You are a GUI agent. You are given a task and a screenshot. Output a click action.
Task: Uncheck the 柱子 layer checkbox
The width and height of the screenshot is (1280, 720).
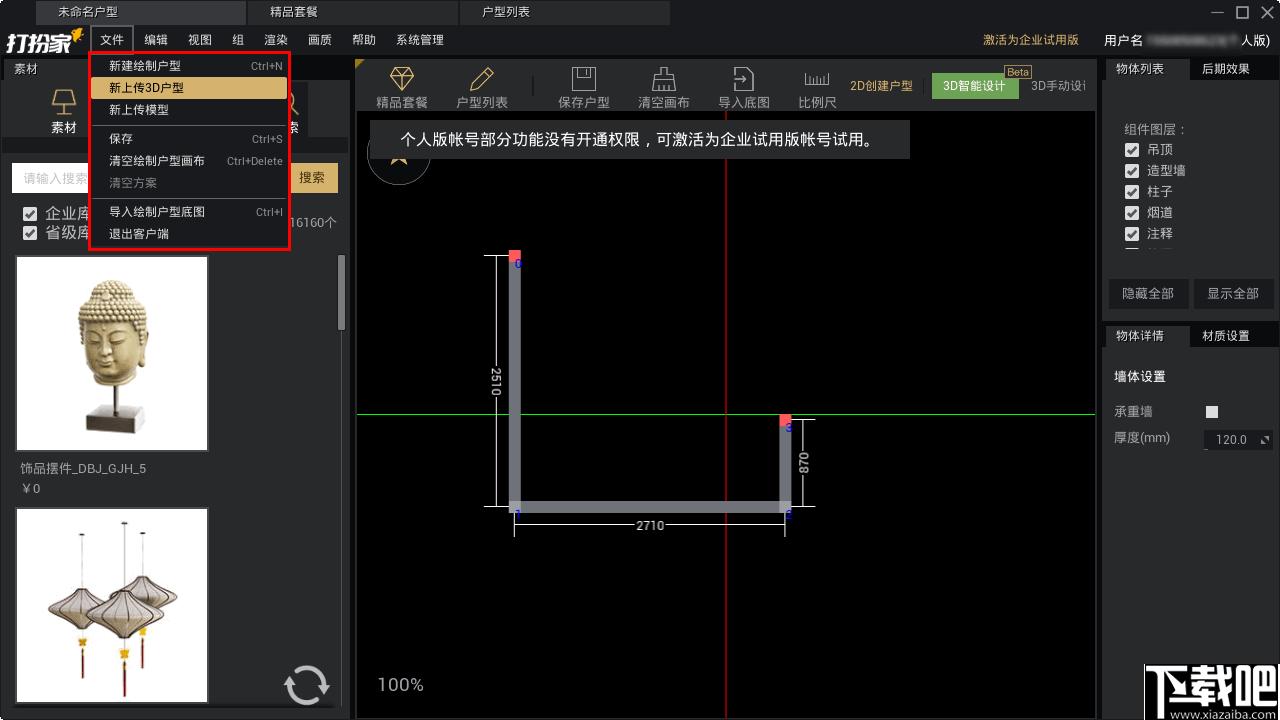click(x=1132, y=192)
